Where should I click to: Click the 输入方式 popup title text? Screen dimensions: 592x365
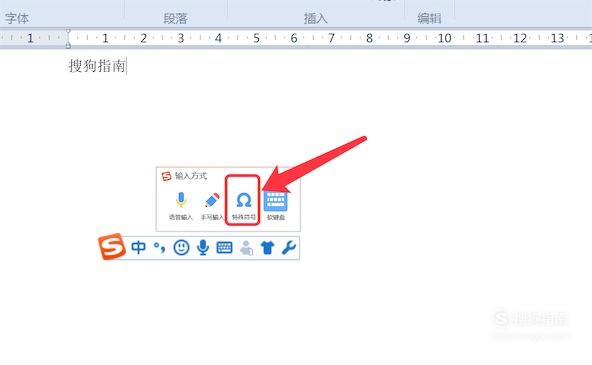191,176
